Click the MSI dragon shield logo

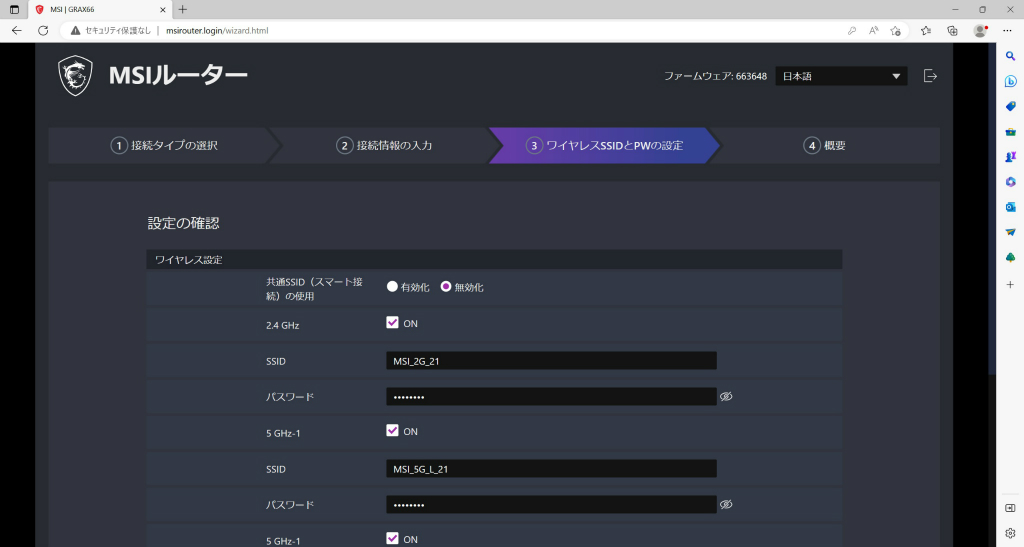tap(75, 76)
